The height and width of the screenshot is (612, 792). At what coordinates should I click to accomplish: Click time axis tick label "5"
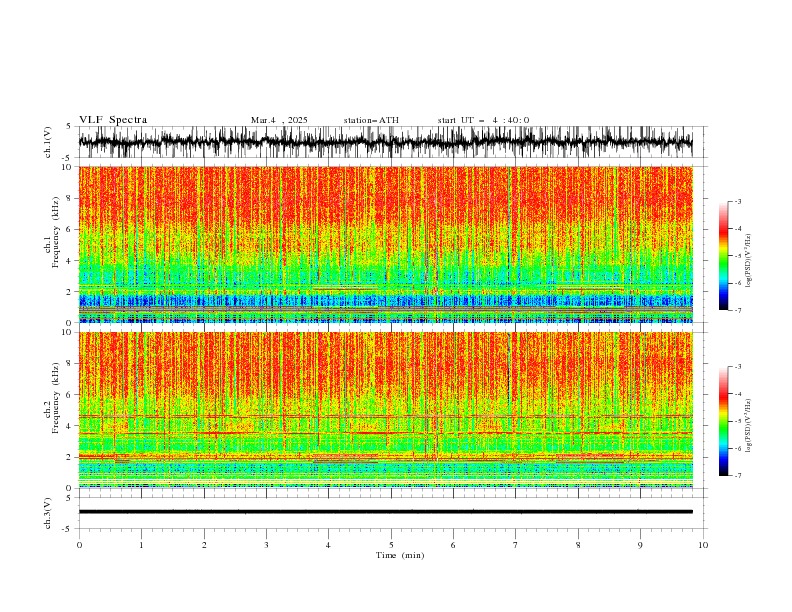pos(391,545)
